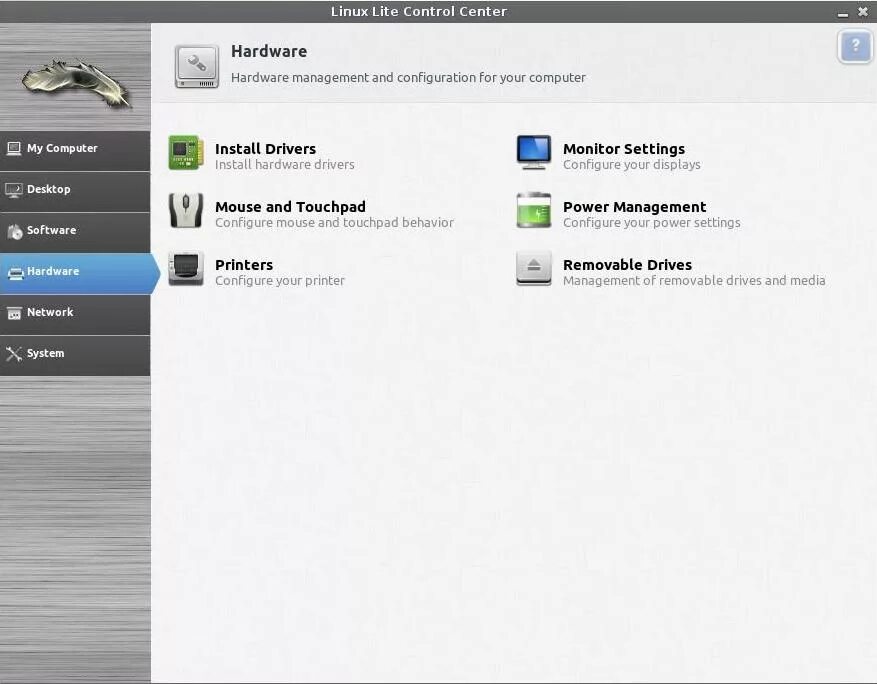Viewport: 877px width, 684px height.
Task: Go to the Network section
Action: click(x=75, y=315)
